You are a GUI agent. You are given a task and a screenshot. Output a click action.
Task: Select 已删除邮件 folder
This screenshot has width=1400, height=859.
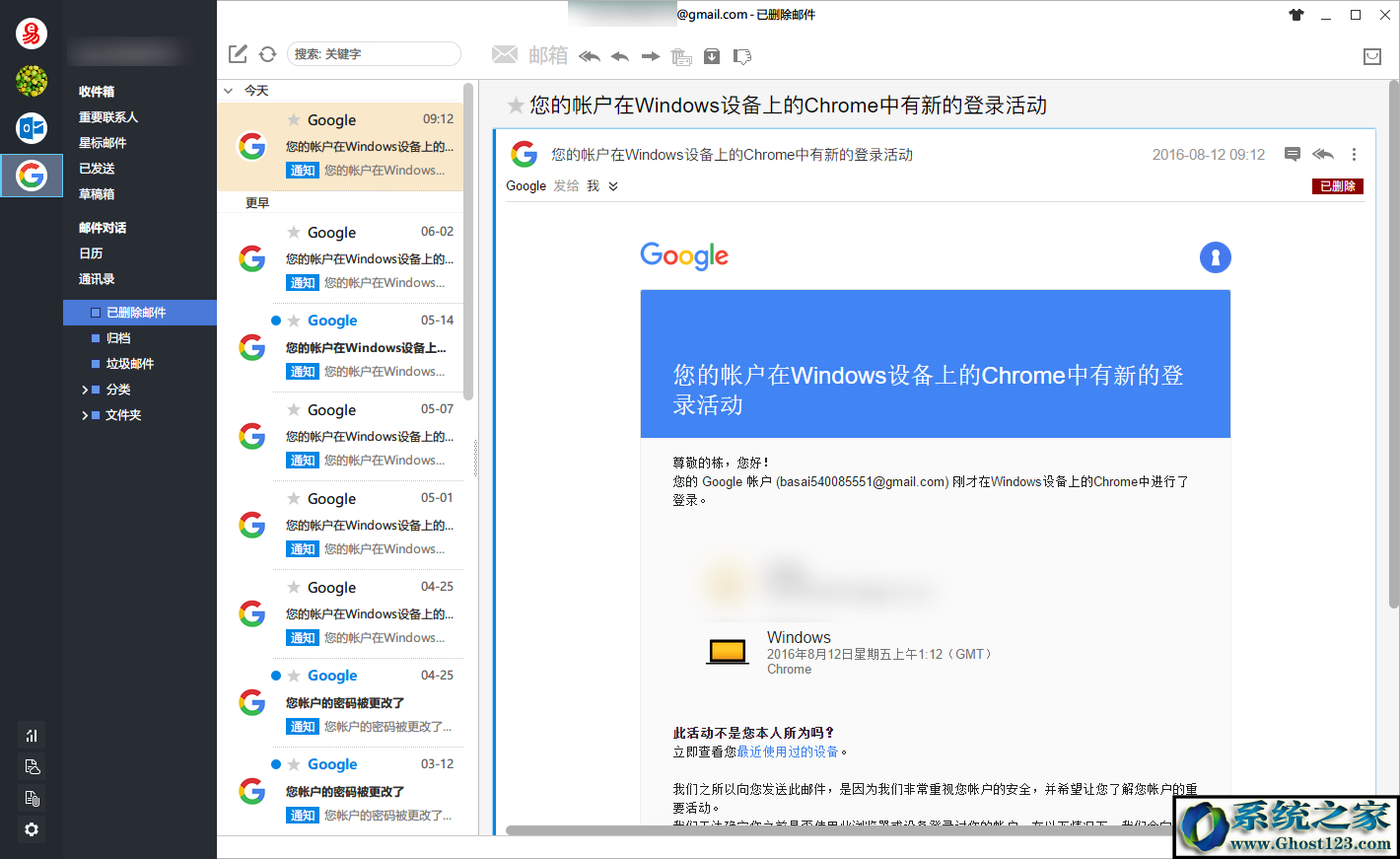click(140, 313)
